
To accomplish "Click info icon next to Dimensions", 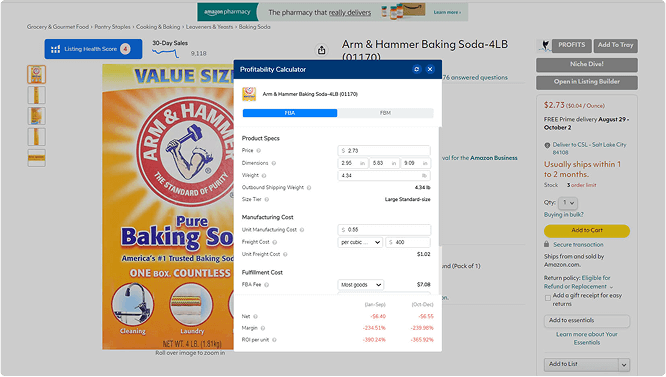I will tap(274, 163).
